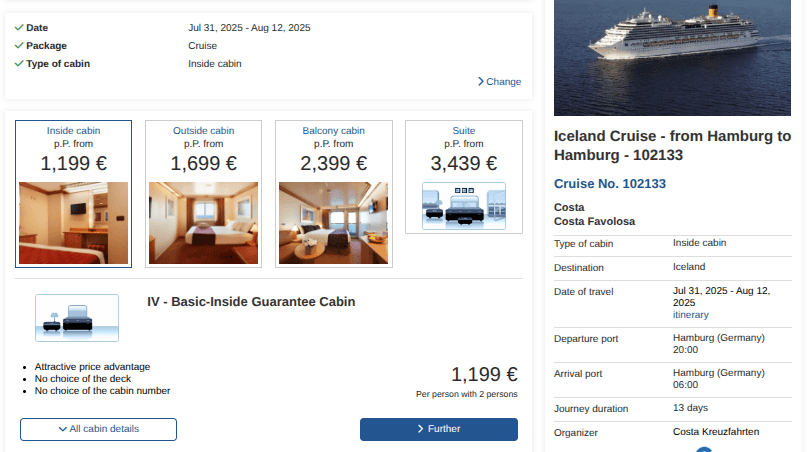This screenshot has width=807, height=452.
Task: Open the Change selection link
Action: (x=503, y=82)
